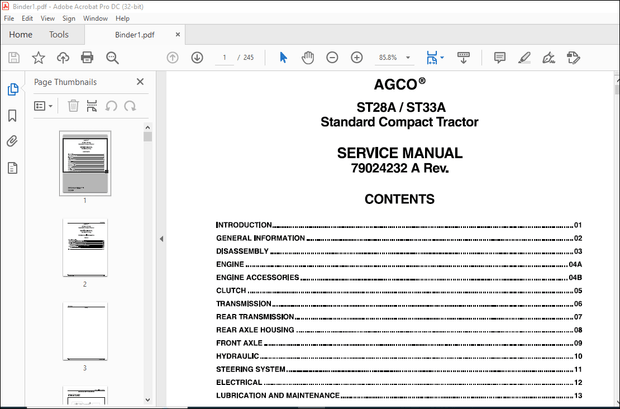
Task: Rotate page counterclockwise icon
Action: (111, 106)
